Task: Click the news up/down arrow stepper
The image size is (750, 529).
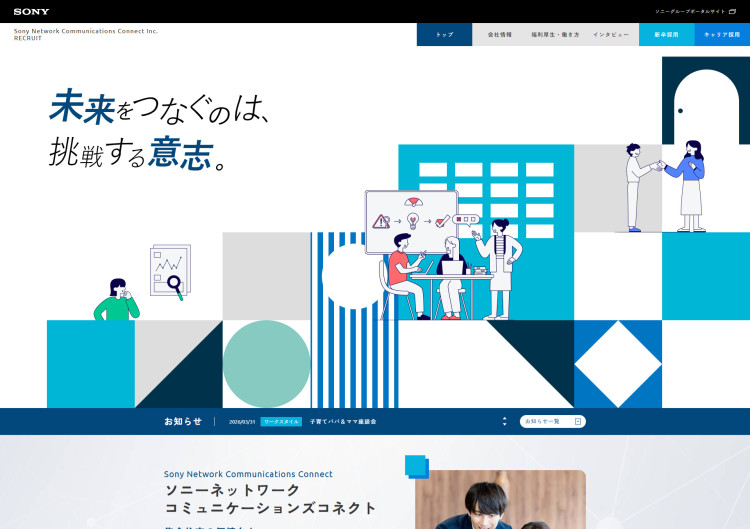Action: click(x=504, y=422)
